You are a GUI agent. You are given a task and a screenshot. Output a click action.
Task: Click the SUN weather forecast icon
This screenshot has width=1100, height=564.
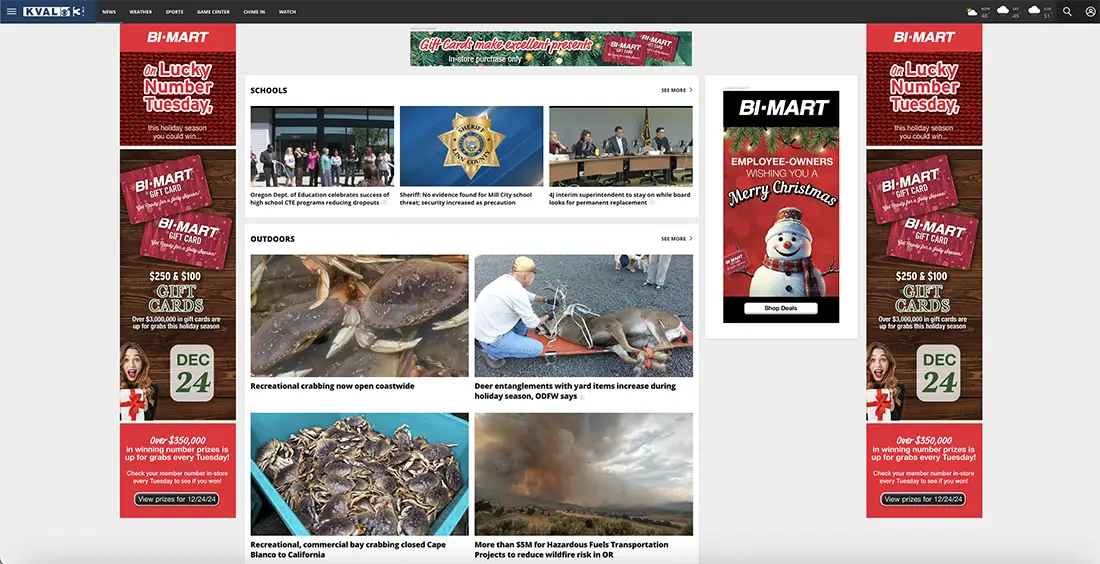point(1034,11)
